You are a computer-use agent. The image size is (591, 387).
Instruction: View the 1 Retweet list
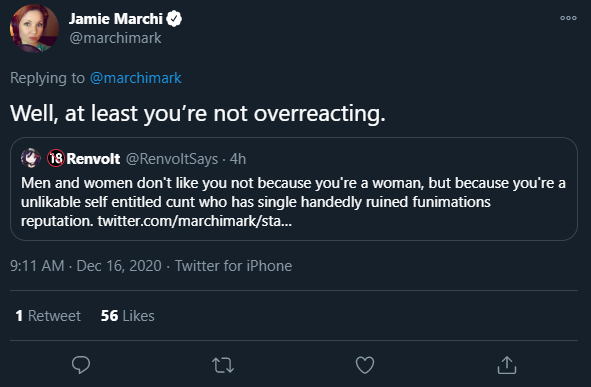tap(48, 316)
